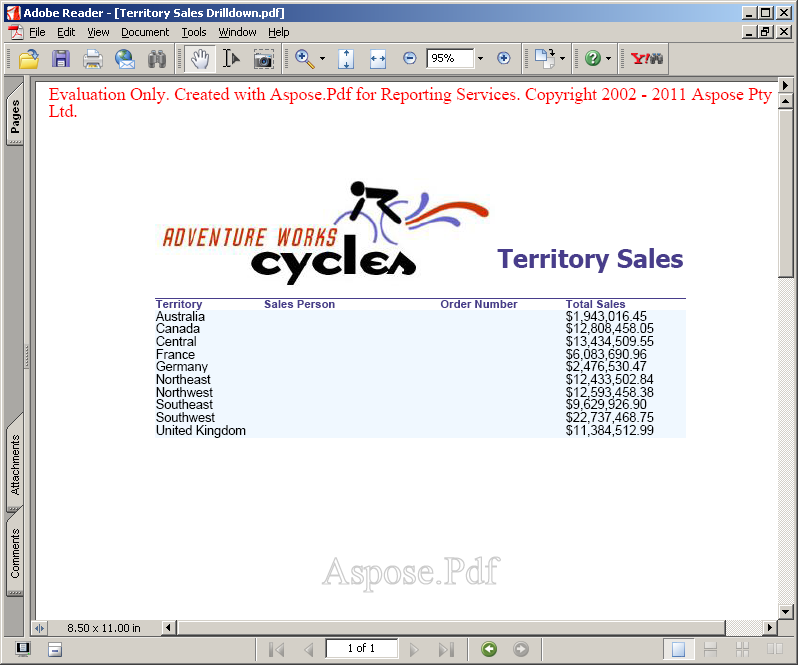Select the Hand tool
Image resolution: width=798 pixels, height=665 pixels.
(200, 59)
